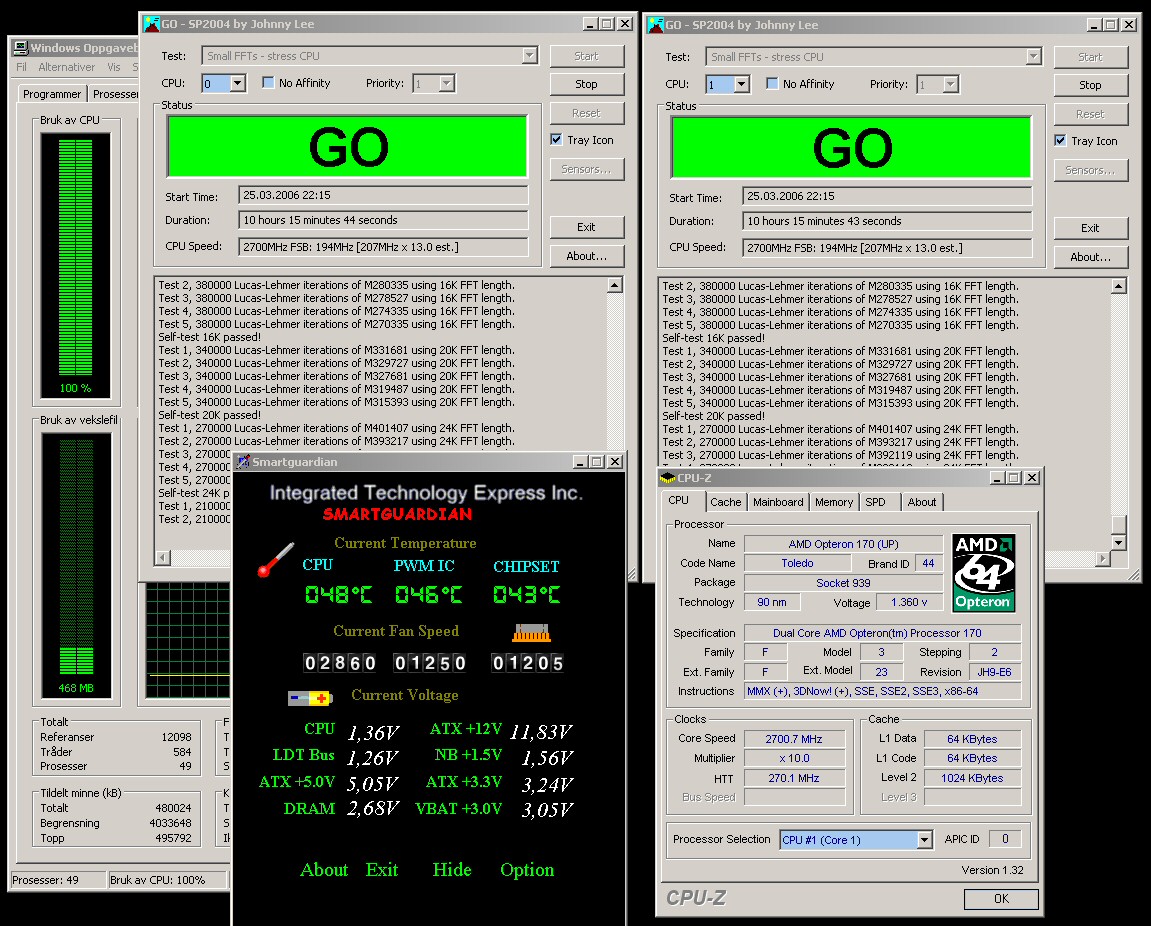
Task: Open Test dropdown in right SP2004 window
Action: pyautogui.click(x=1034, y=57)
